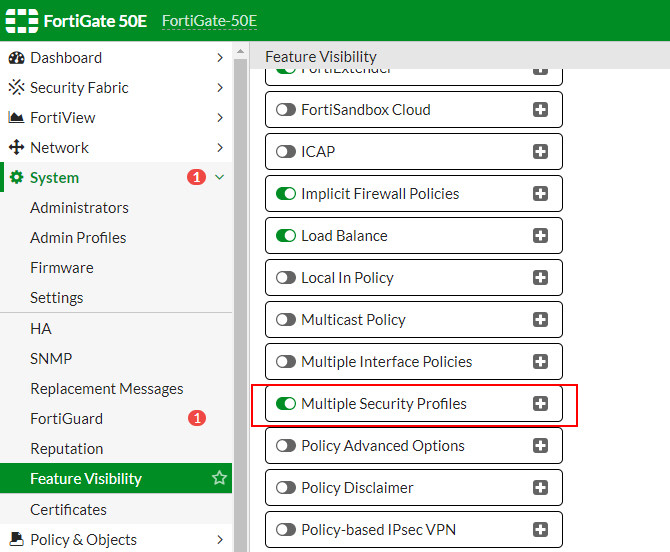Click the plus icon for Multiple Security Profiles

541,404
